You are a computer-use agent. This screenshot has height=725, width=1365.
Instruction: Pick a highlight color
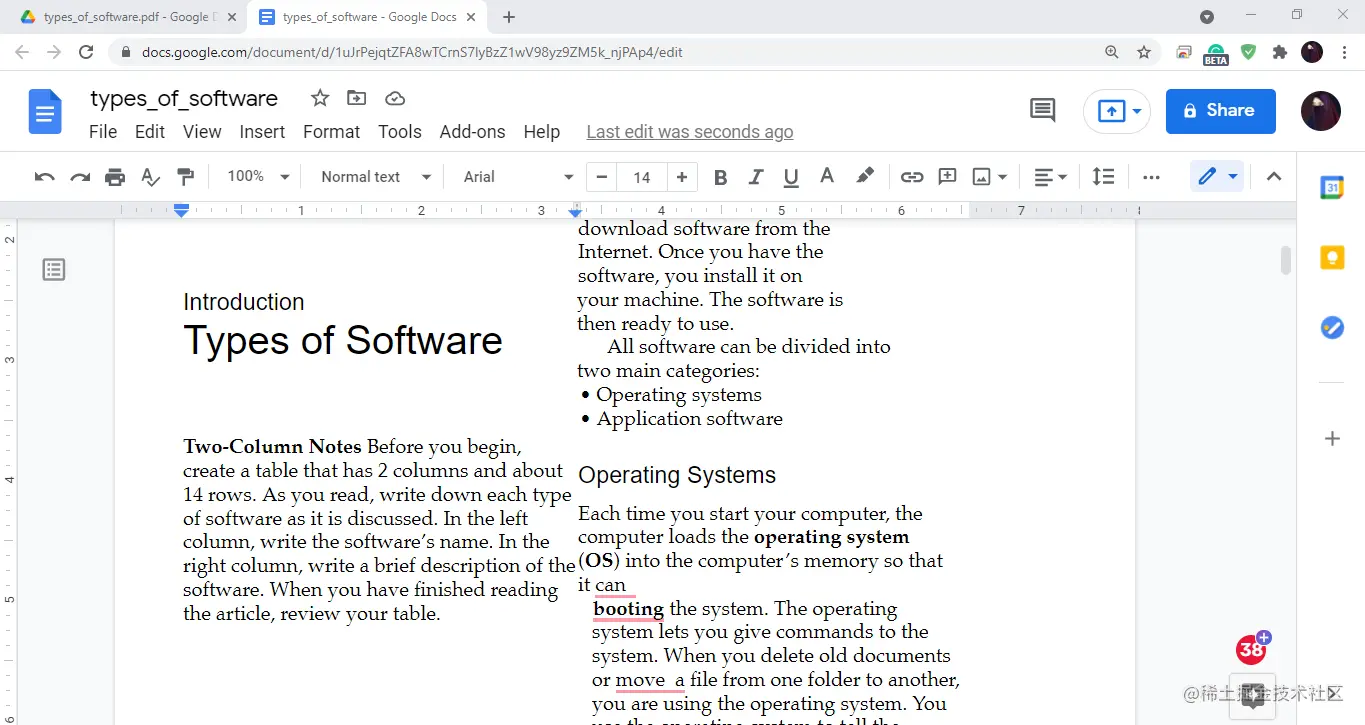(x=865, y=177)
